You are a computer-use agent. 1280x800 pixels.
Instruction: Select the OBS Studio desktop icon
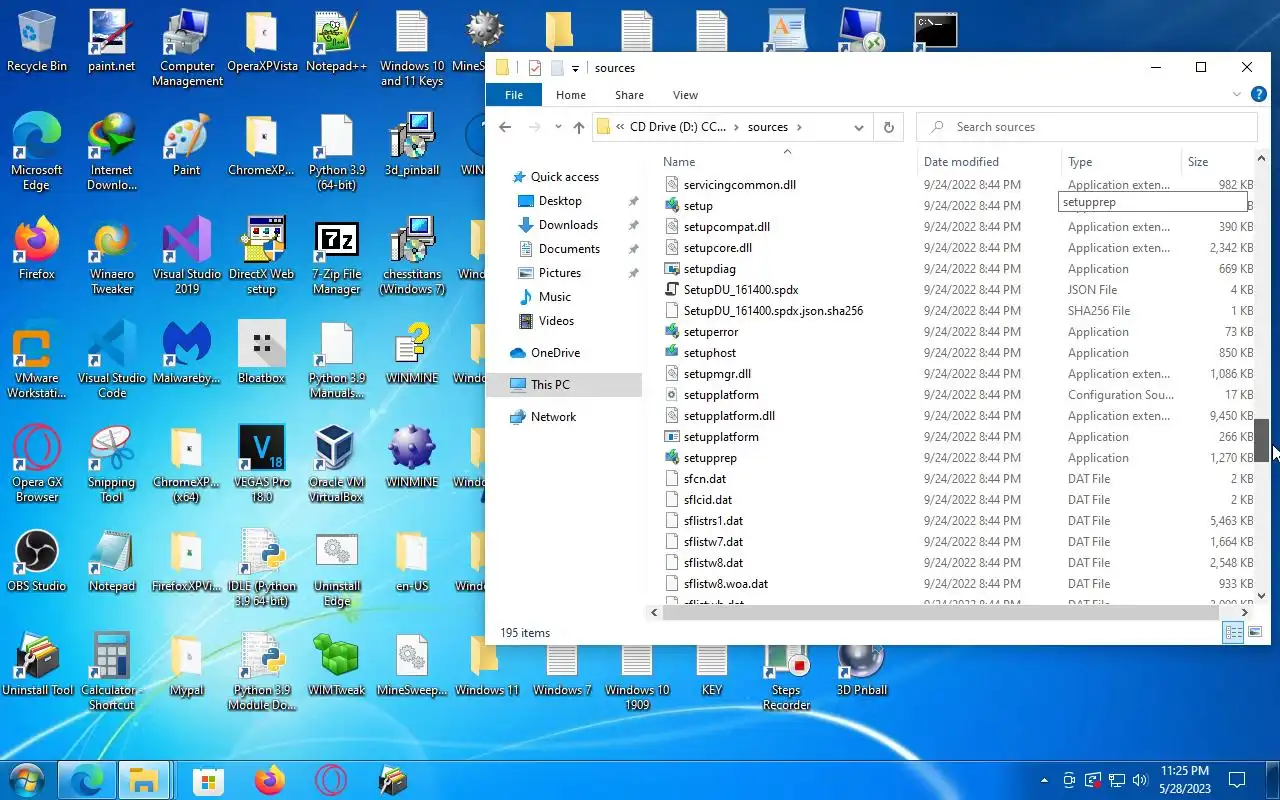point(37,562)
